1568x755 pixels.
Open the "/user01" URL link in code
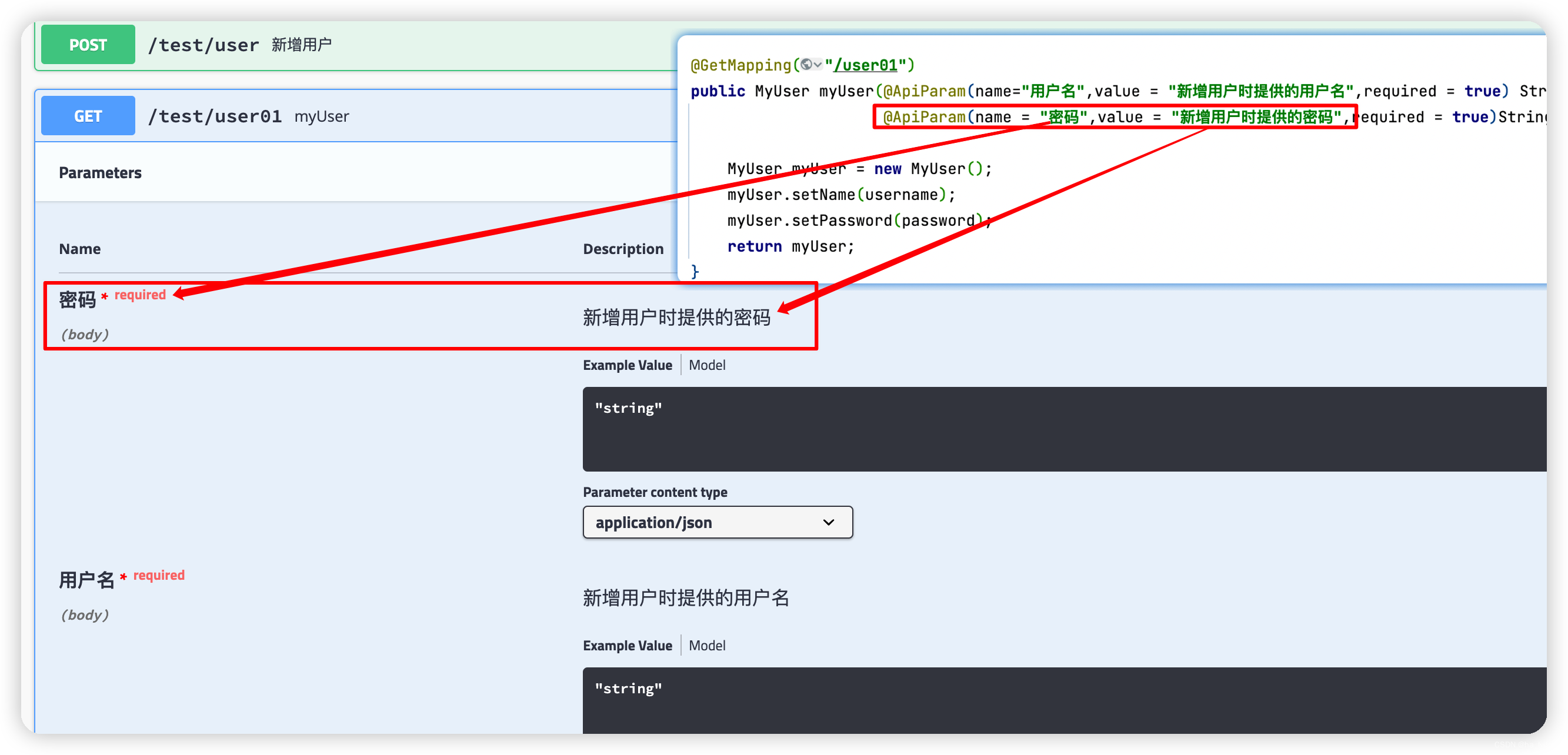[866, 65]
